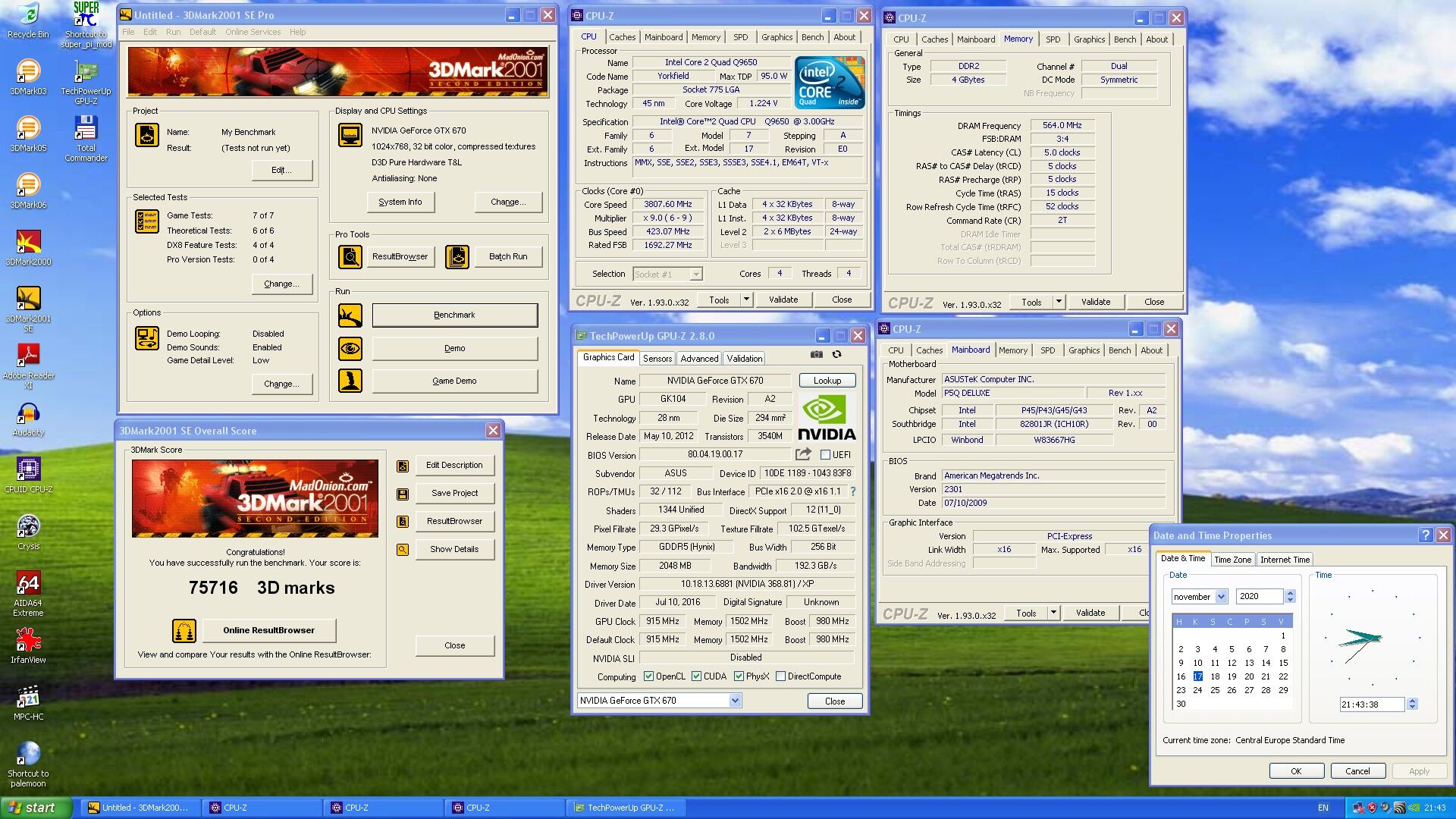The width and height of the screenshot is (1456, 819).
Task: Adjust the year 2020 spinner arrows
Action: (1290, 597)
